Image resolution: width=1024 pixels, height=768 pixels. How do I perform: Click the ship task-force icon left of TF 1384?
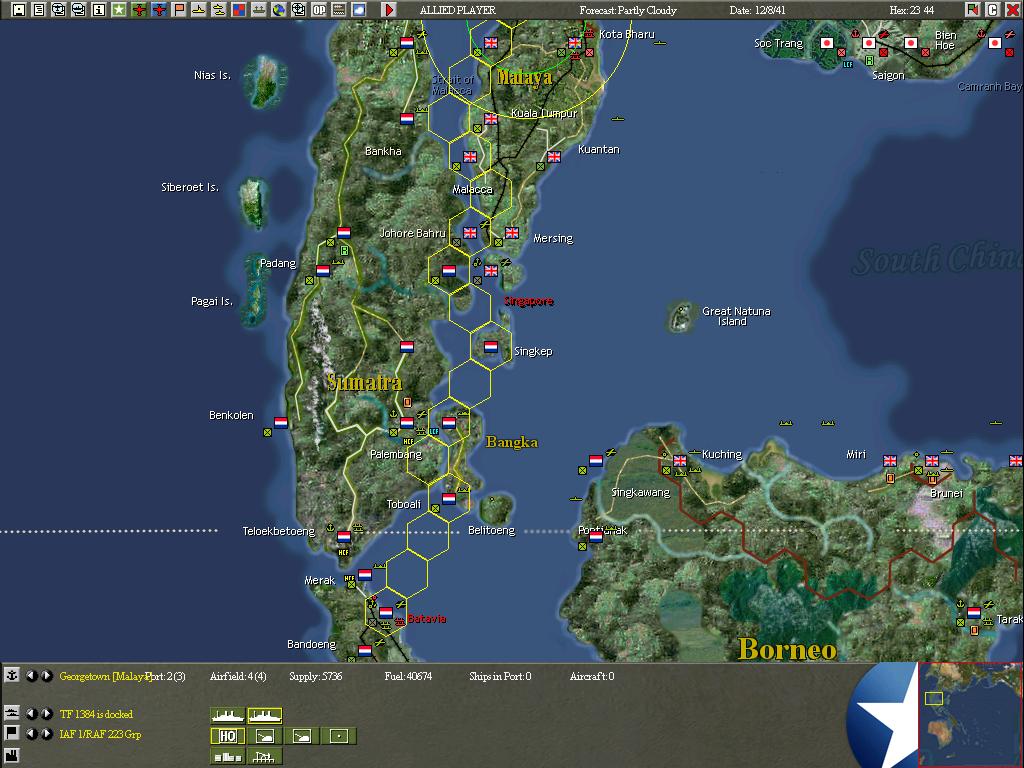pos(12,712)
